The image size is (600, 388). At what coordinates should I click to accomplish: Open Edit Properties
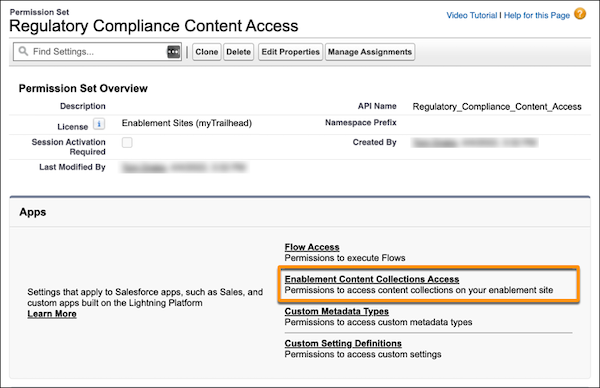click(x=290, y=52)
